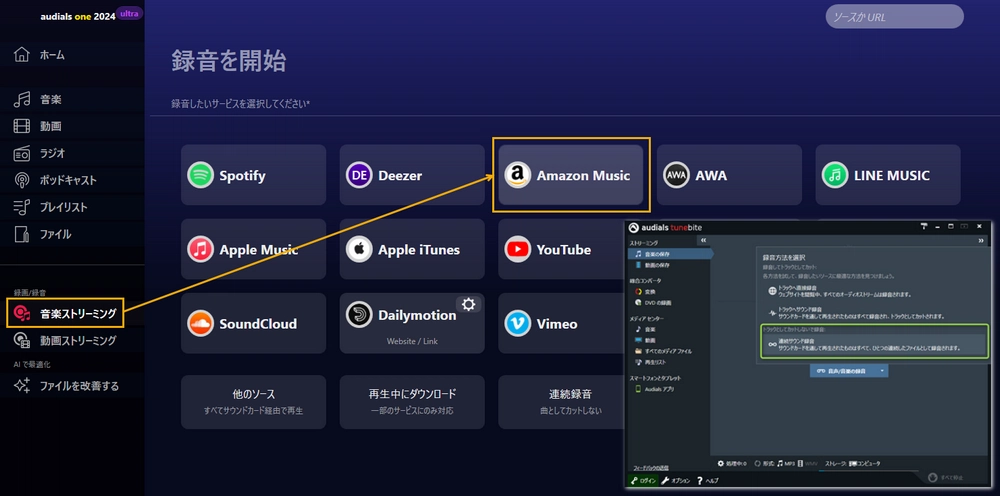
Task: Choose the Amazon Music recording tile
Action: [571, 175]
